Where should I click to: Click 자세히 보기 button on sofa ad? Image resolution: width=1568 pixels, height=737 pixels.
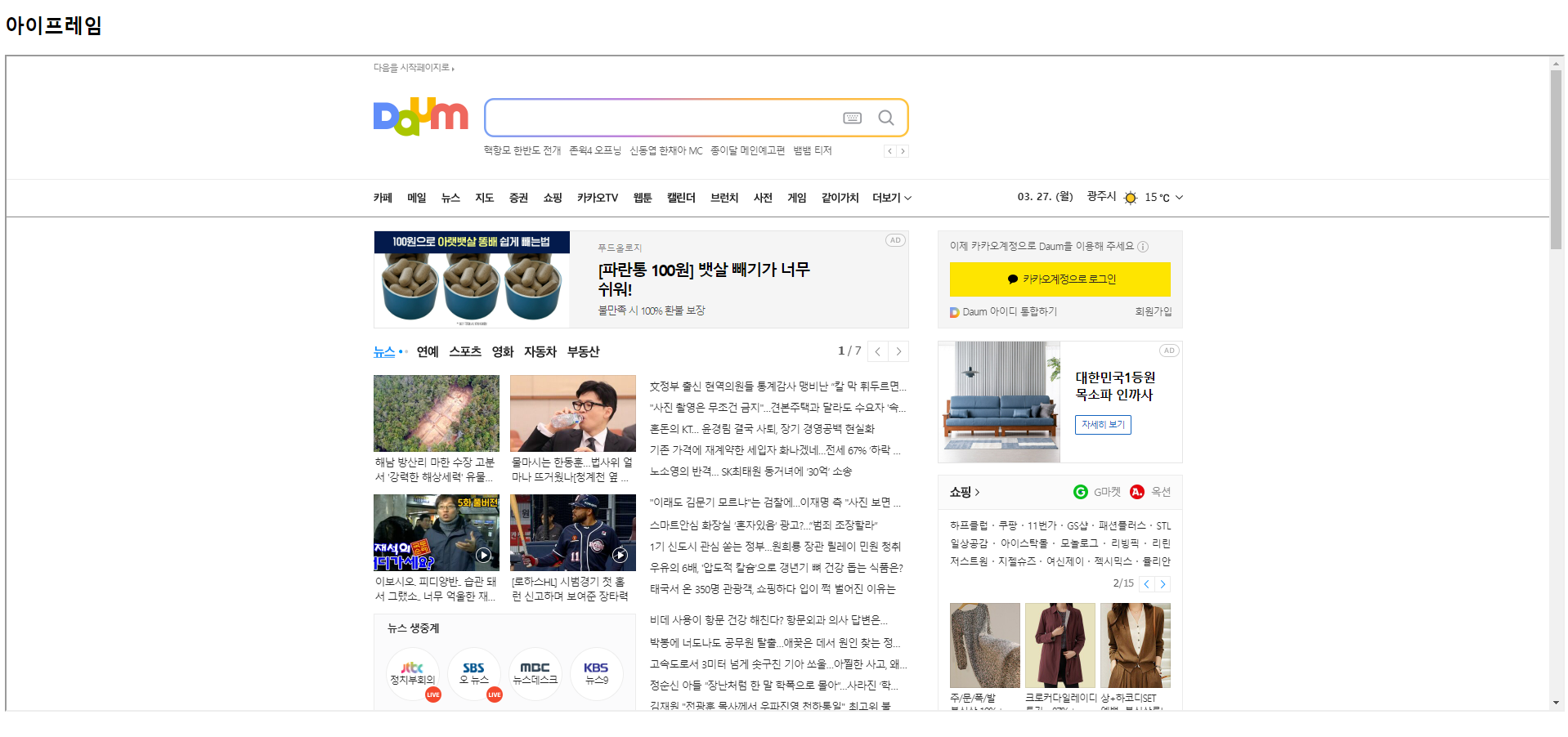tap(1103, 425)
